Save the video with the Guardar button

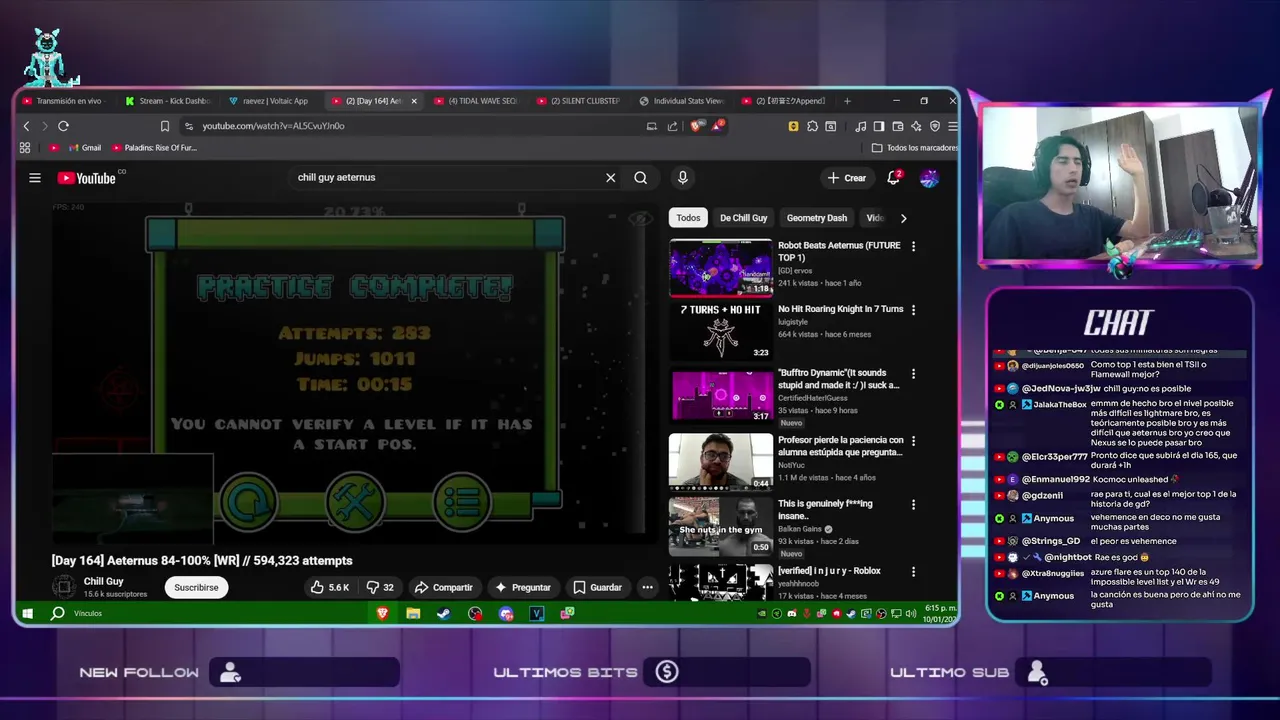click(597, 587)
